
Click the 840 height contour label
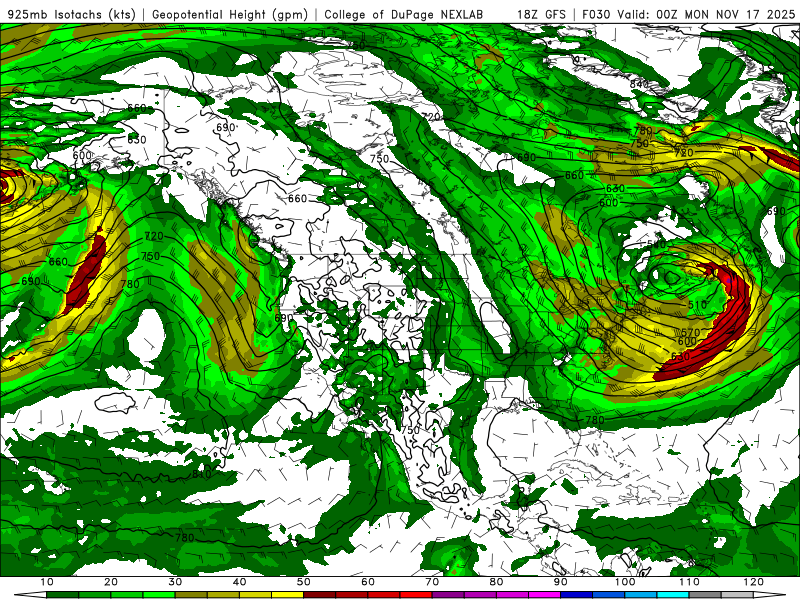639,84
